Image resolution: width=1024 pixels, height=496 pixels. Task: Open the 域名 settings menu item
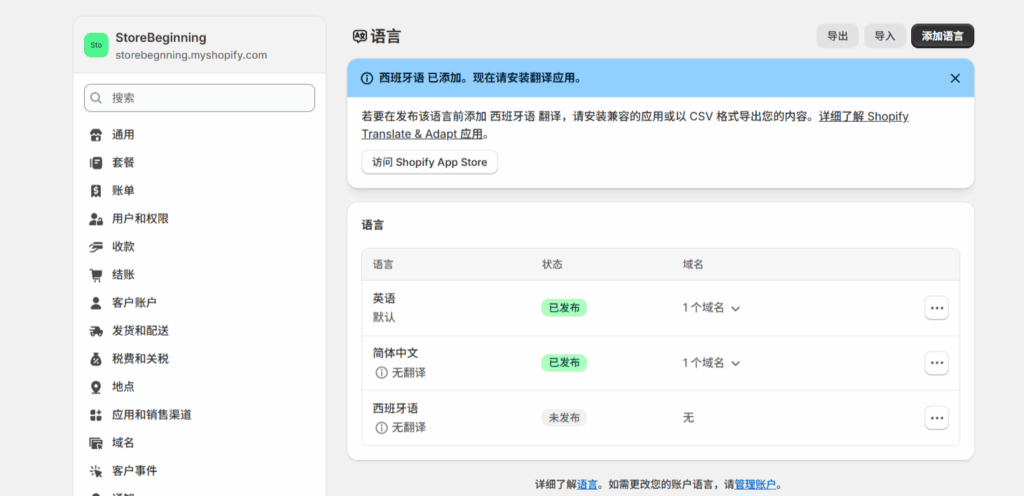pos(123,443)
